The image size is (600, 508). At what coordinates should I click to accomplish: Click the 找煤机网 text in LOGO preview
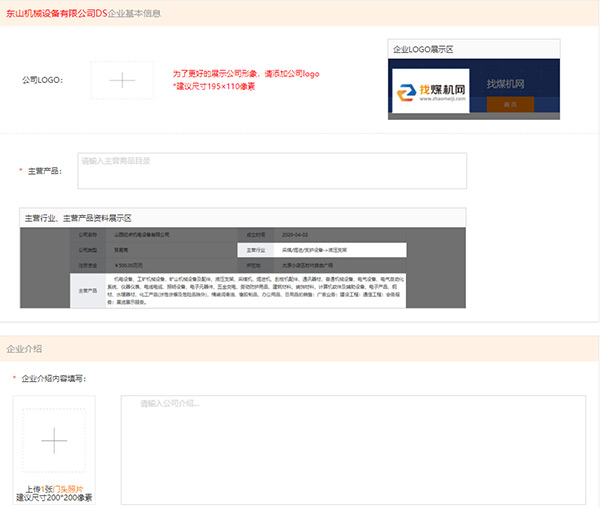pos(506,84)
